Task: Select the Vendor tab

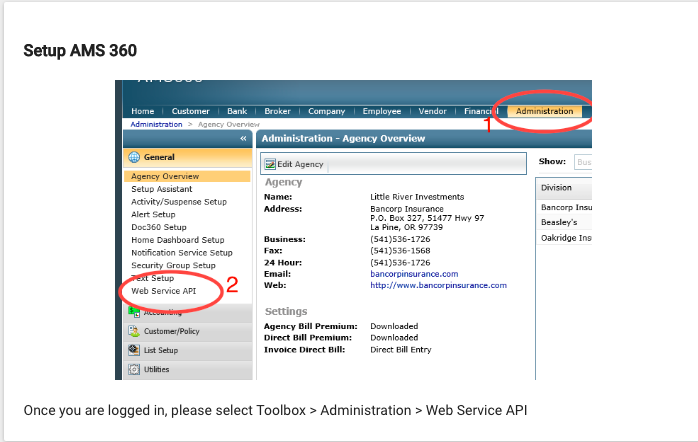Action: 432,111
